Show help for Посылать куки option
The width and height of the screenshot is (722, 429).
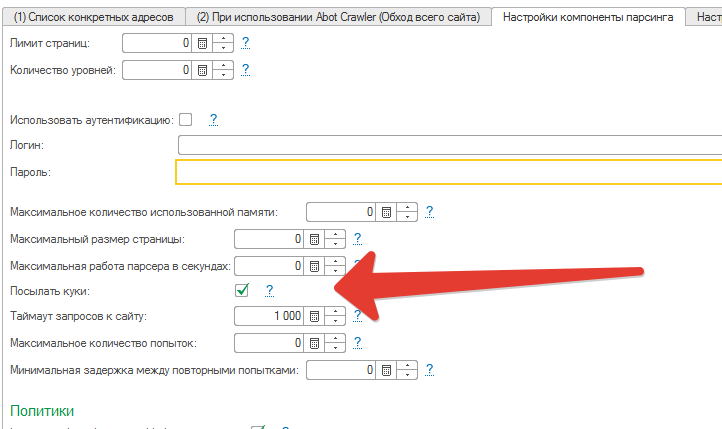tap(269, 290)
